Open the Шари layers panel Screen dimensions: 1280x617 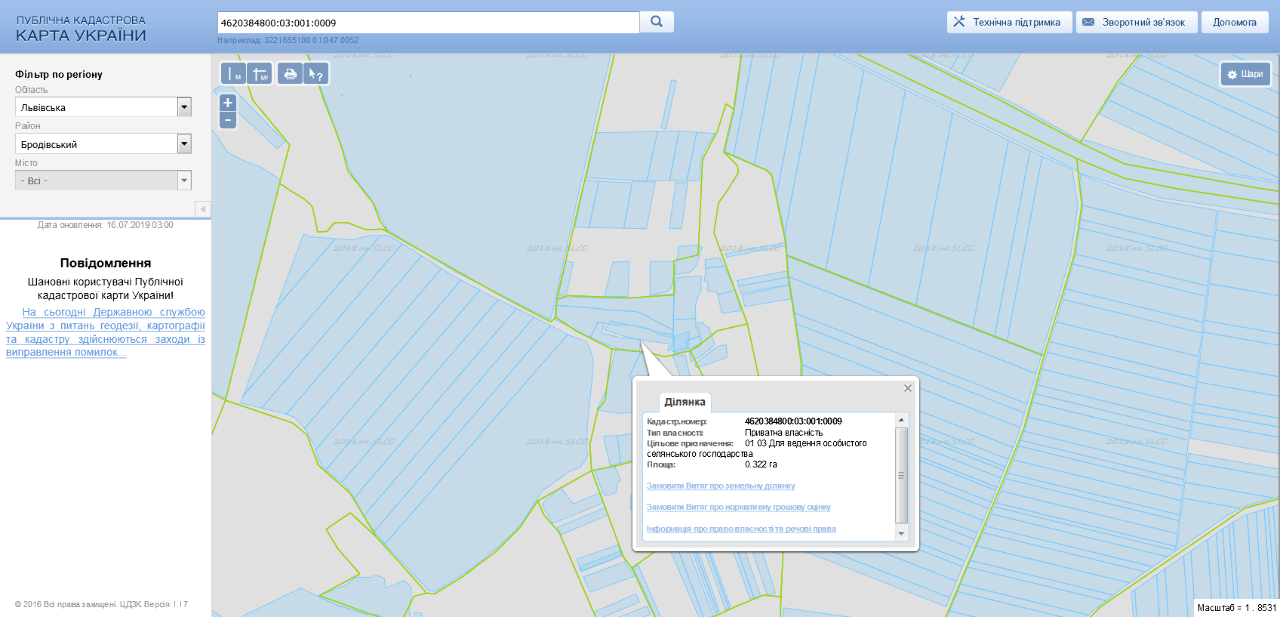(x=1245, y=74)
